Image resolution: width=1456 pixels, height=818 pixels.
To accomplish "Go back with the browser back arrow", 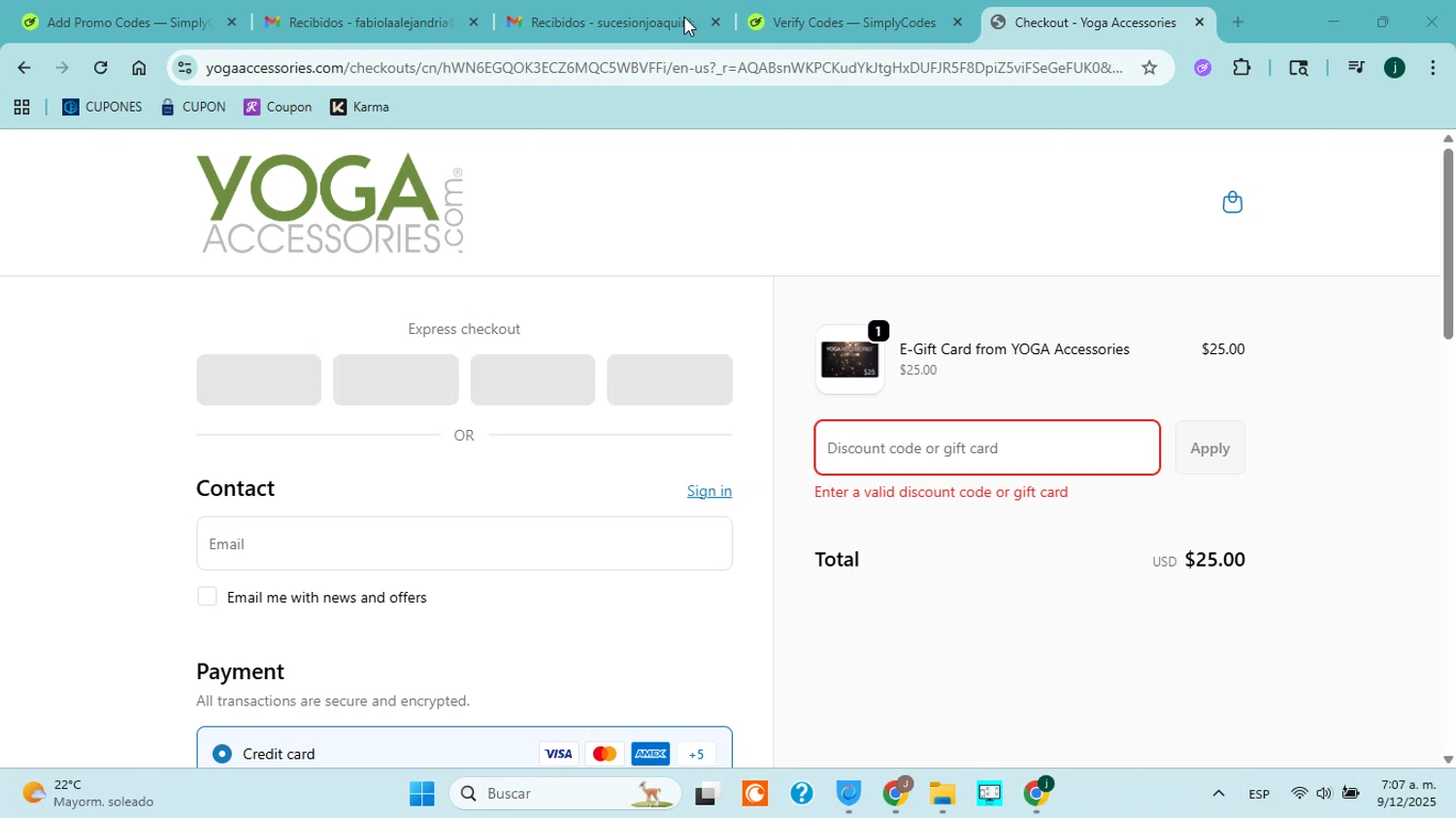I will pos(23,68).
